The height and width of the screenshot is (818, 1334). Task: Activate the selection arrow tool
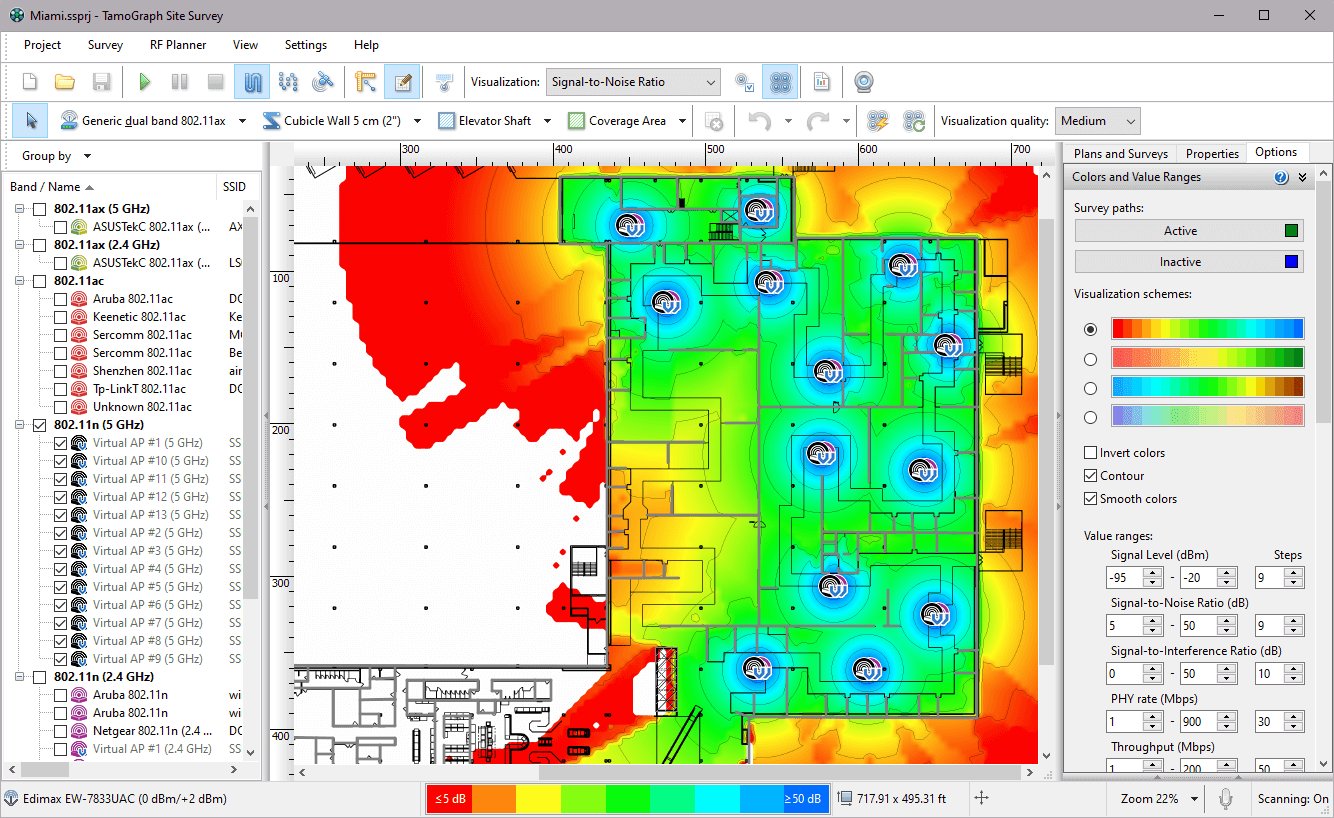tap(29, 120)
